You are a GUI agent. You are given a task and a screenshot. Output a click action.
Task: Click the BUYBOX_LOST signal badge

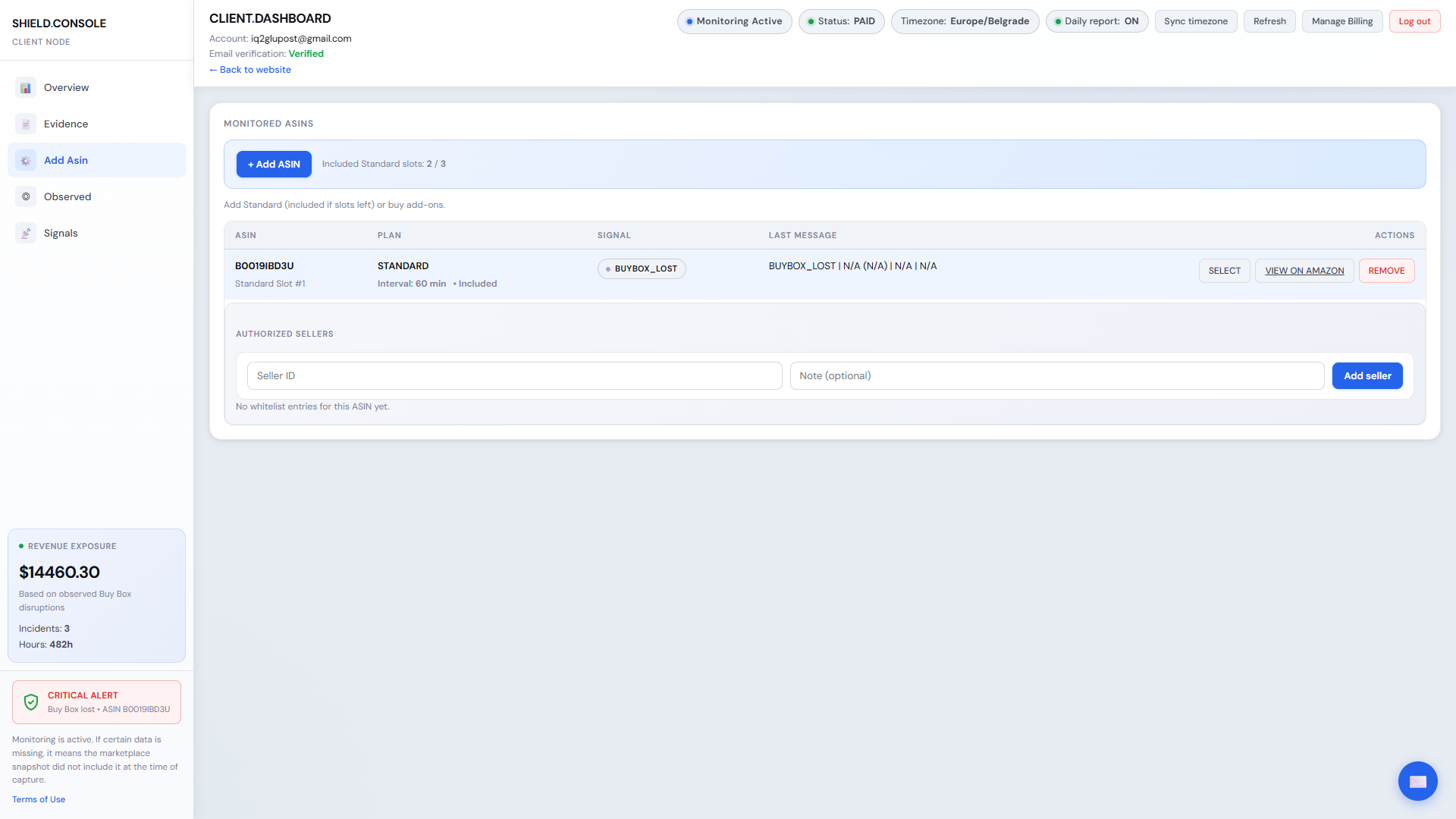click(642, 269)
